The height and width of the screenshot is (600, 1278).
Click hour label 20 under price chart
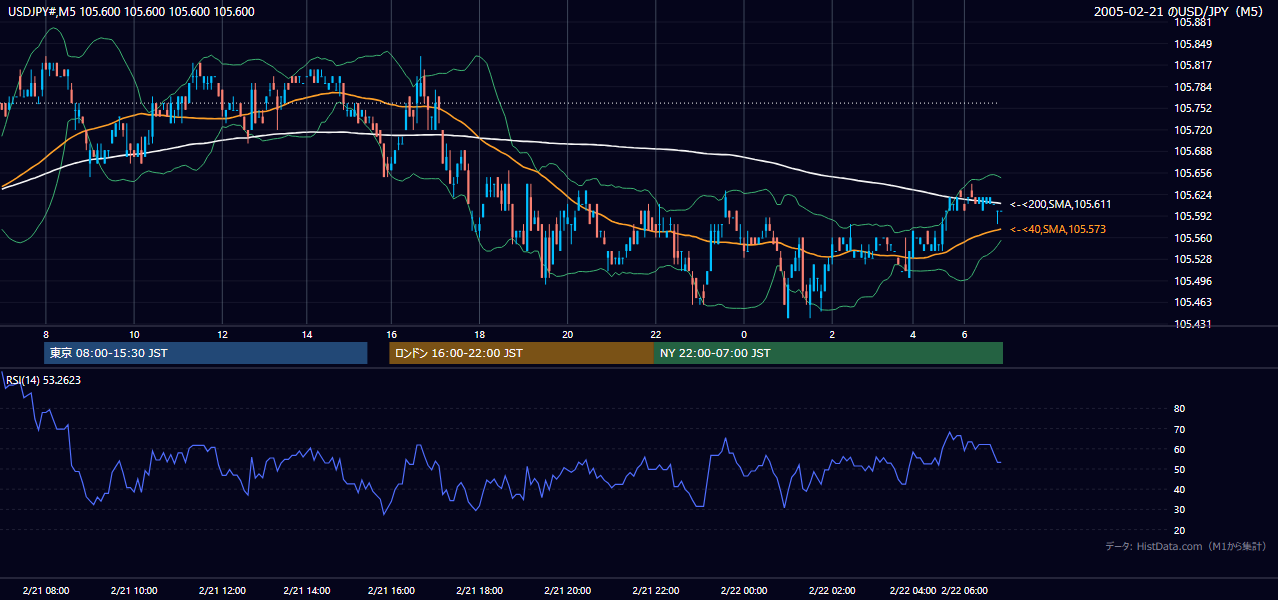coord(567,334)
